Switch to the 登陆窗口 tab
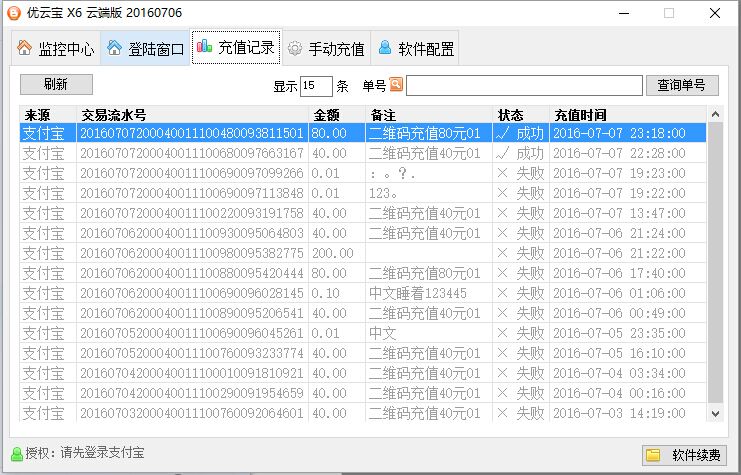Image resolution: width=741 pixels, height=475 pixels. [x=145, y=48]
